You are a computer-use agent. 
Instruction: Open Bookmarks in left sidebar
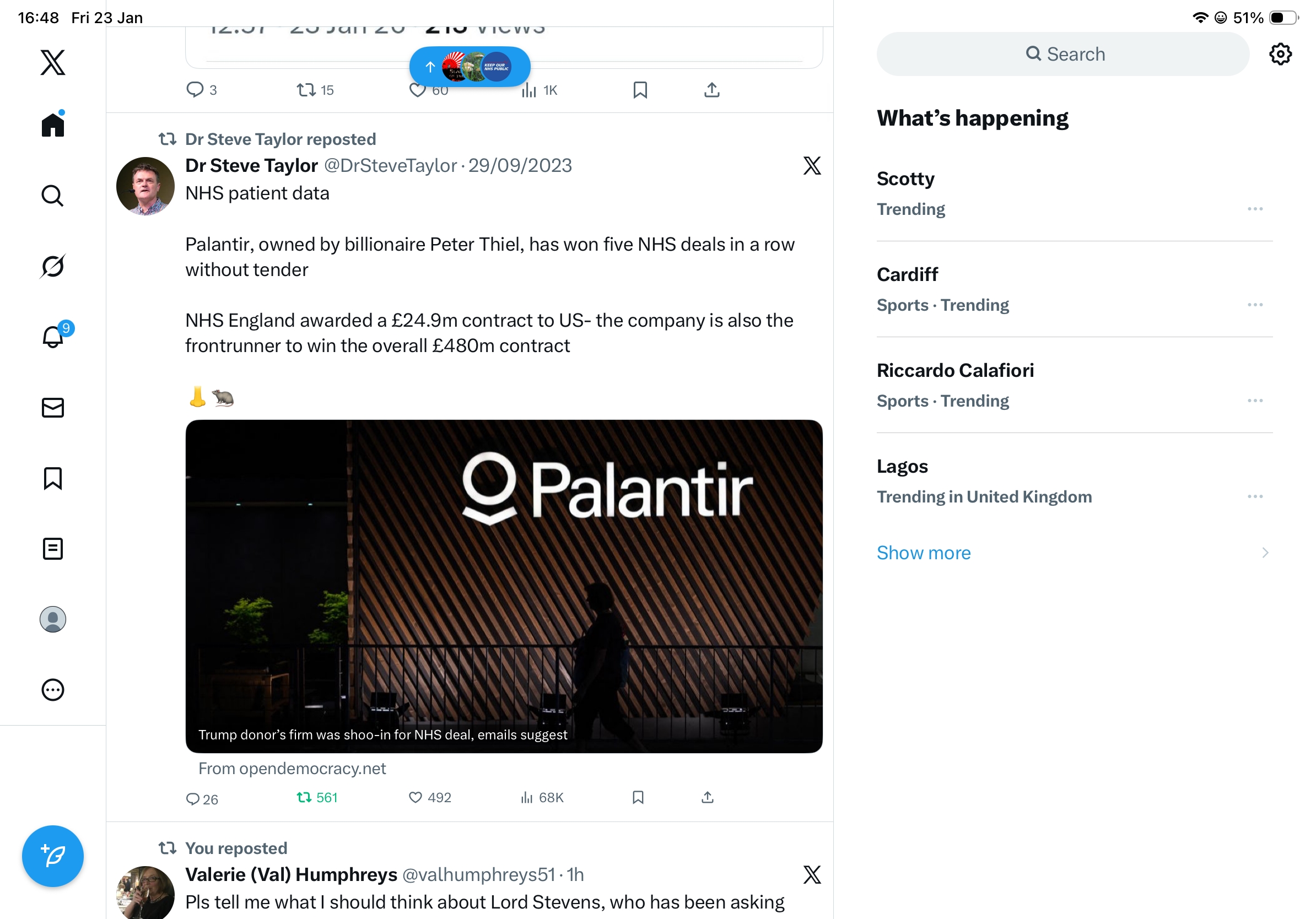[x=53, y=478]
